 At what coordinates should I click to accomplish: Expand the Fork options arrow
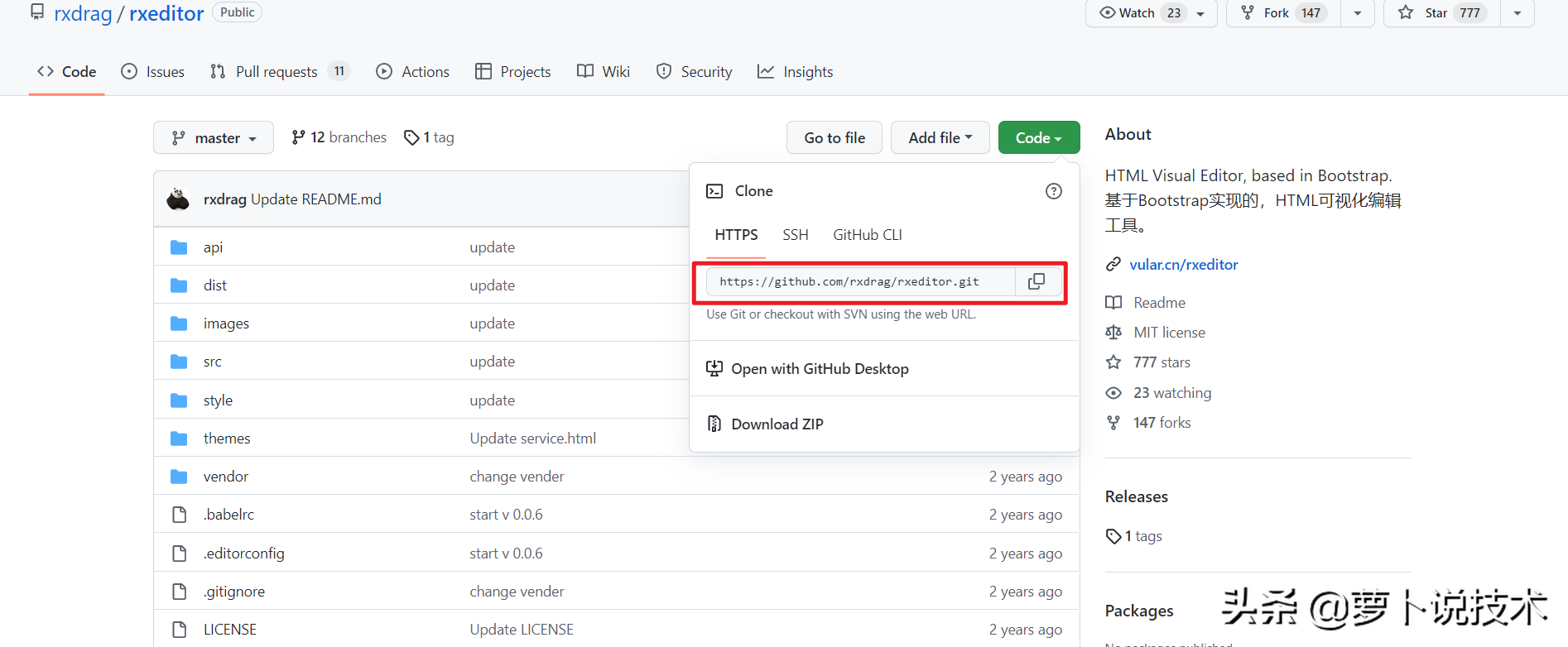(1358, 12)
